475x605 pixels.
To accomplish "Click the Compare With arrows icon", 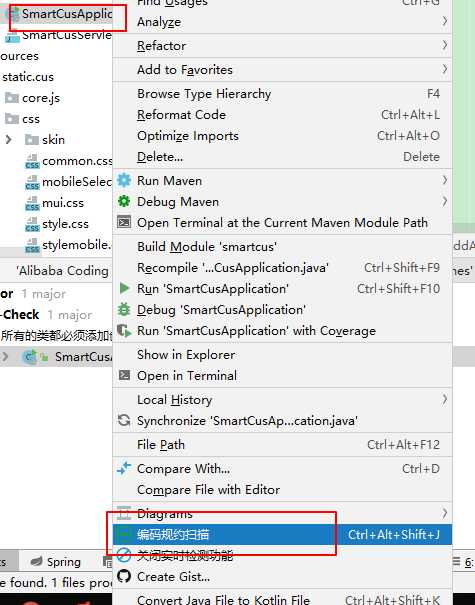I will (x=124, y=468).
